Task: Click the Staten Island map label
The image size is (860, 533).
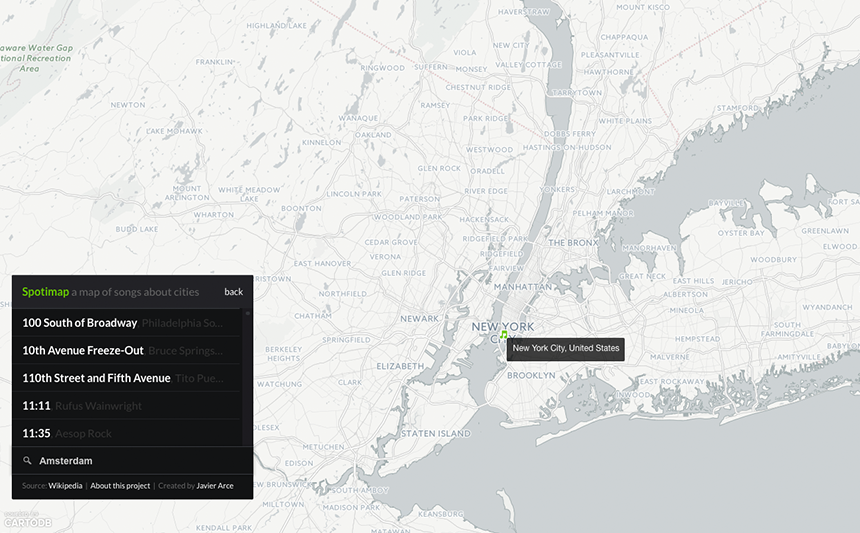Action: (435, 433)
